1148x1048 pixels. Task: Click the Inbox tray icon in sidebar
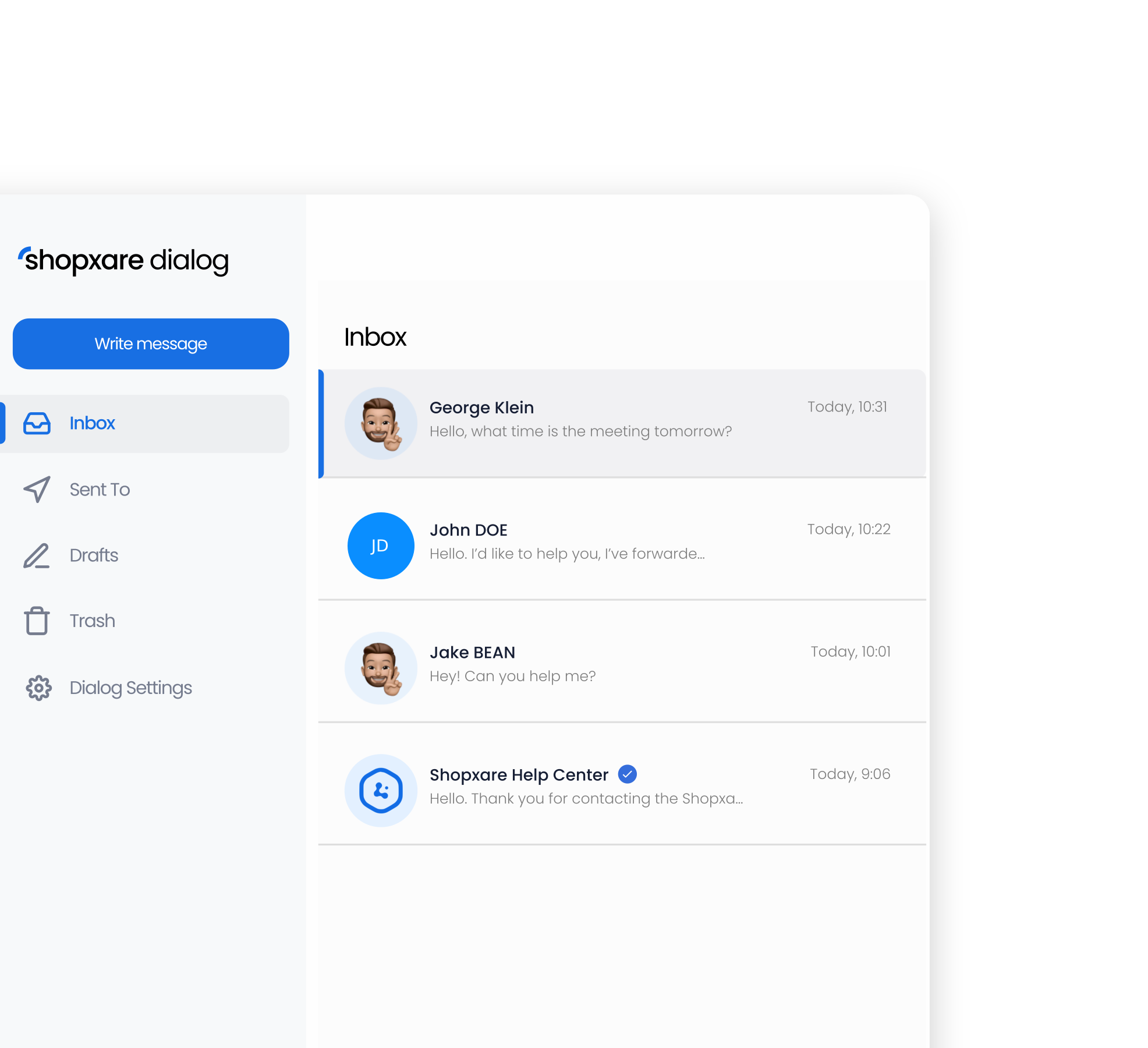pos(37,423)
